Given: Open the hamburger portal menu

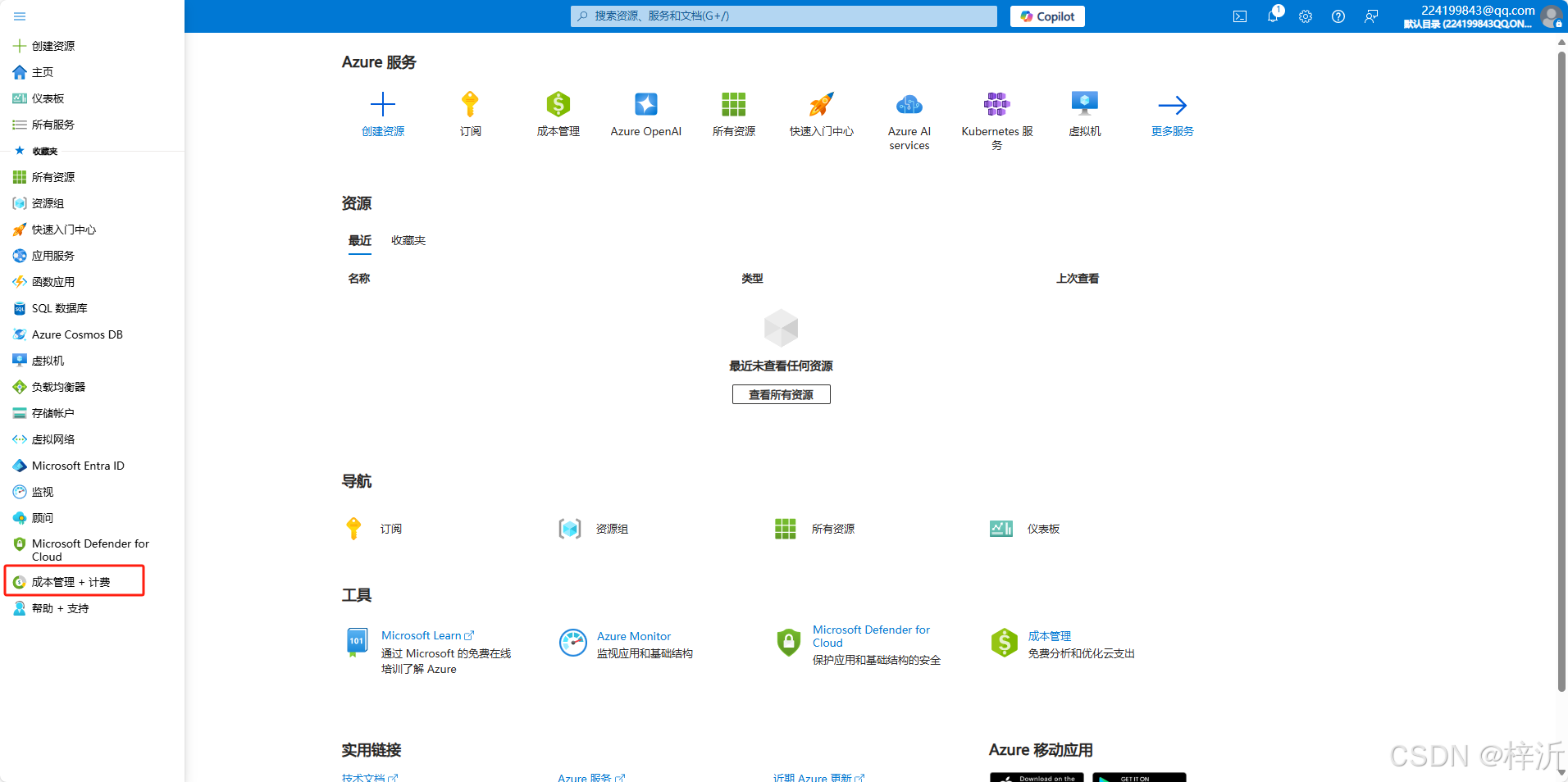Looking at the screenshot, I should pos(20,16).
